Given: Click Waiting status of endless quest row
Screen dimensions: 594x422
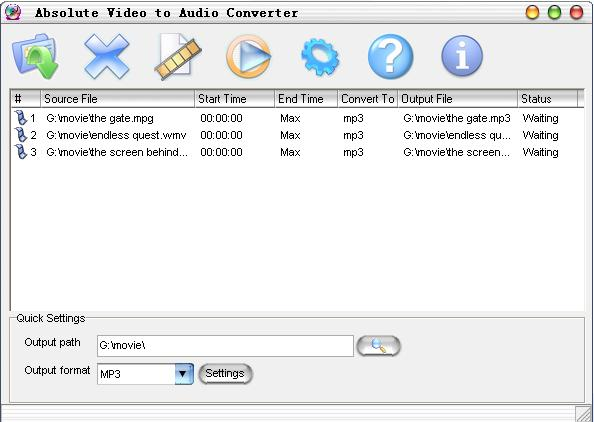Looking at the screenshot, I should [540, 136].
